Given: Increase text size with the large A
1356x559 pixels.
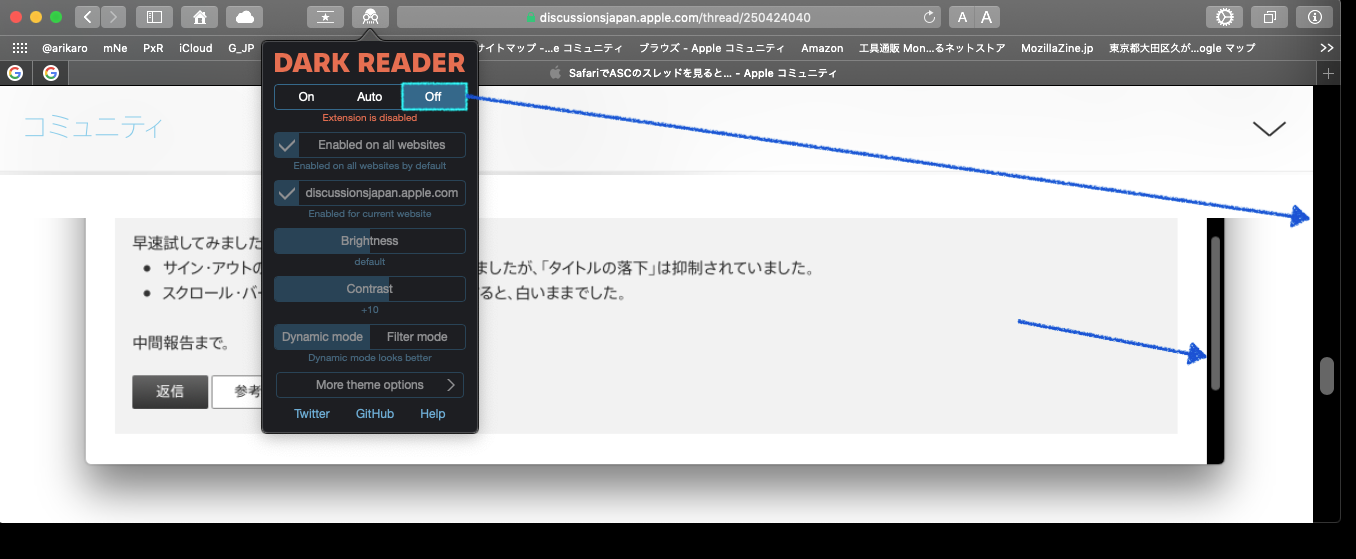Looking at the screenshot, I should [x=987, y=17].
